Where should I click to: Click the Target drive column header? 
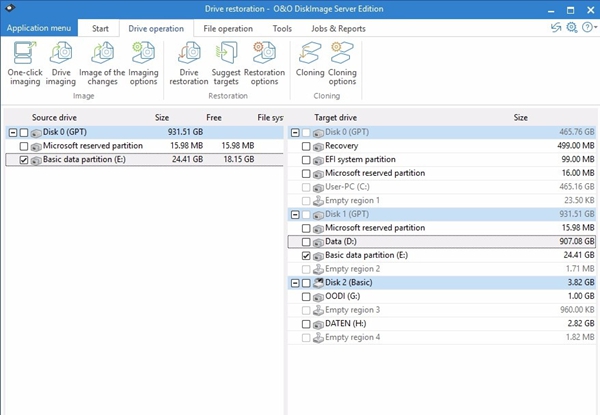tap(336, 117)
